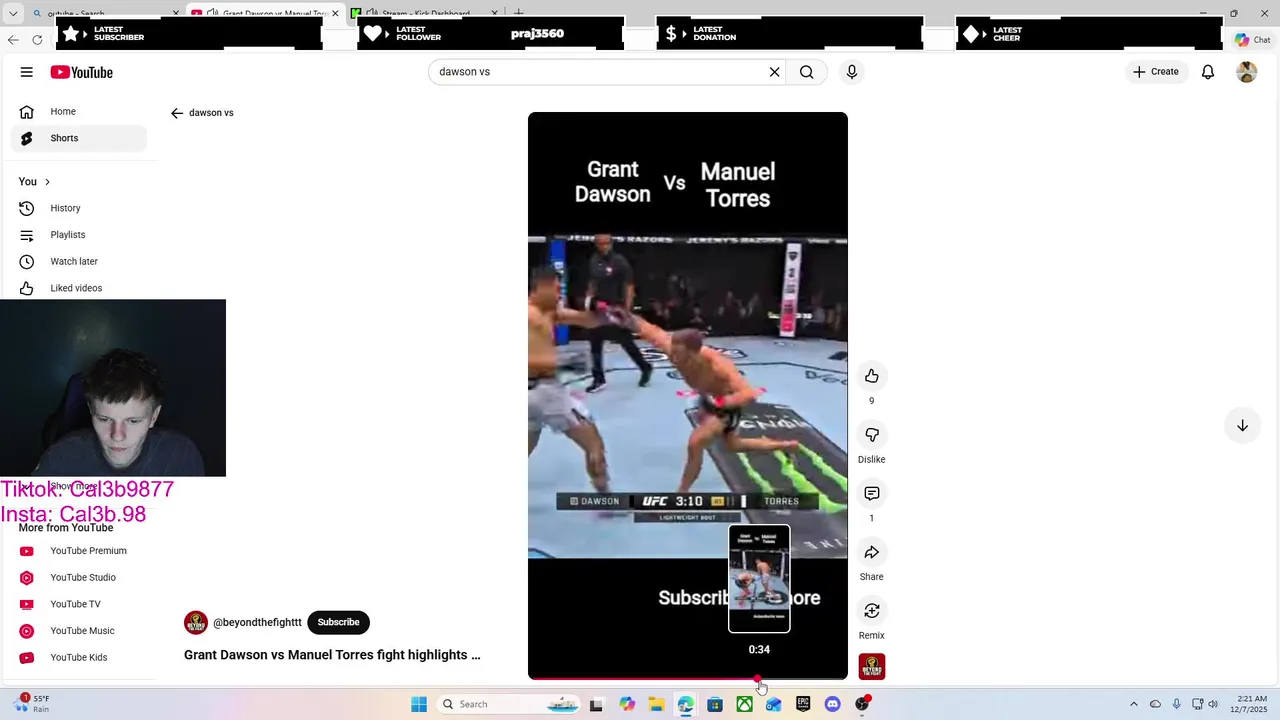Open the @beyondthefighttt channel avatar

196,623
